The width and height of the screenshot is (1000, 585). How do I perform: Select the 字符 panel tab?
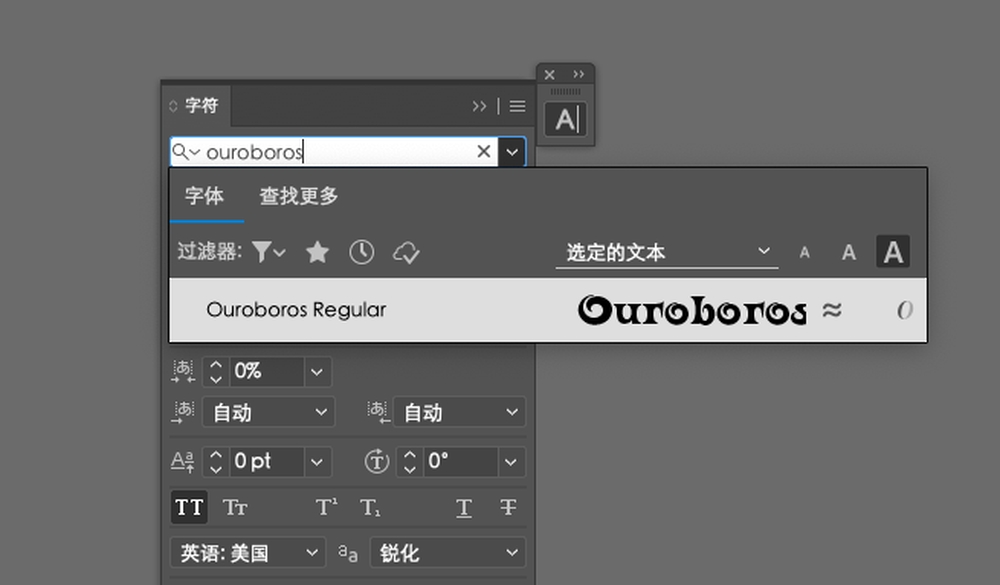point(202,105)
